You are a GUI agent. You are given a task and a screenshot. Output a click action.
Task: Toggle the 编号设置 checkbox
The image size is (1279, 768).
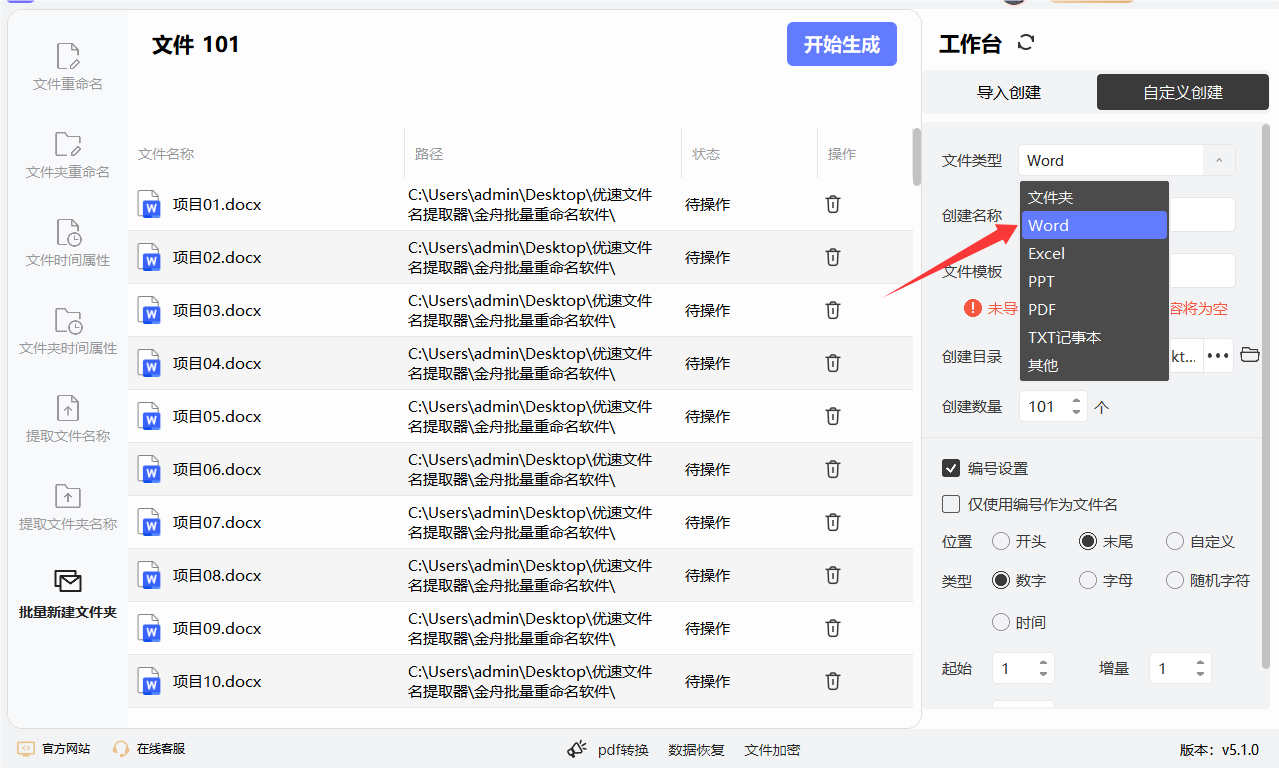point(951,468)
